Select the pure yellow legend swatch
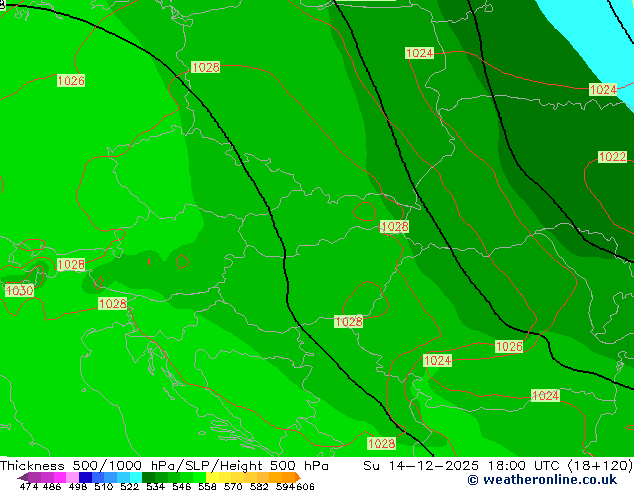This screenshot has width=634, height=490. (x=212, y=477)
